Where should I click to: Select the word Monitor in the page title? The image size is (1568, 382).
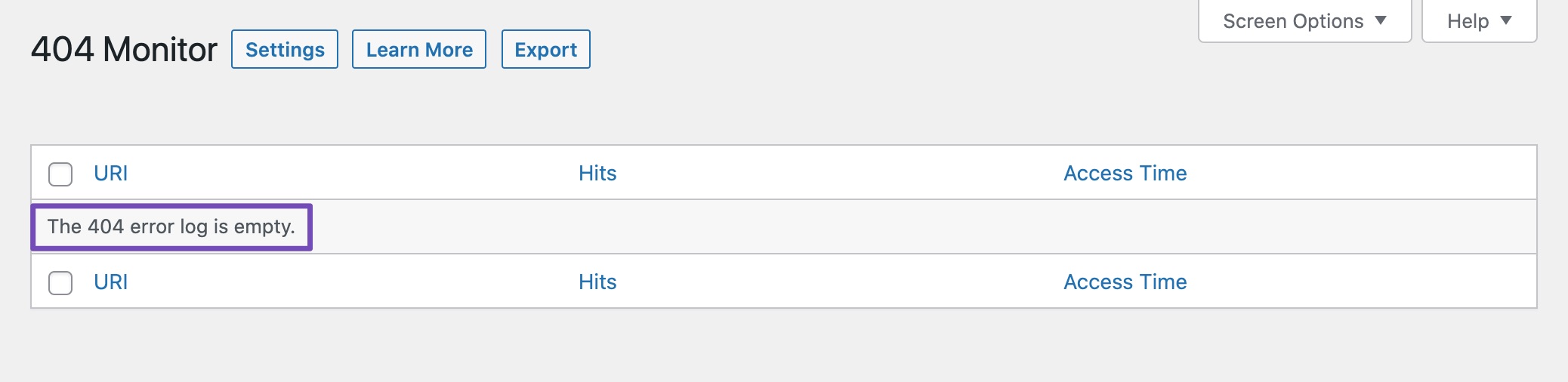[x=160, y=49]
